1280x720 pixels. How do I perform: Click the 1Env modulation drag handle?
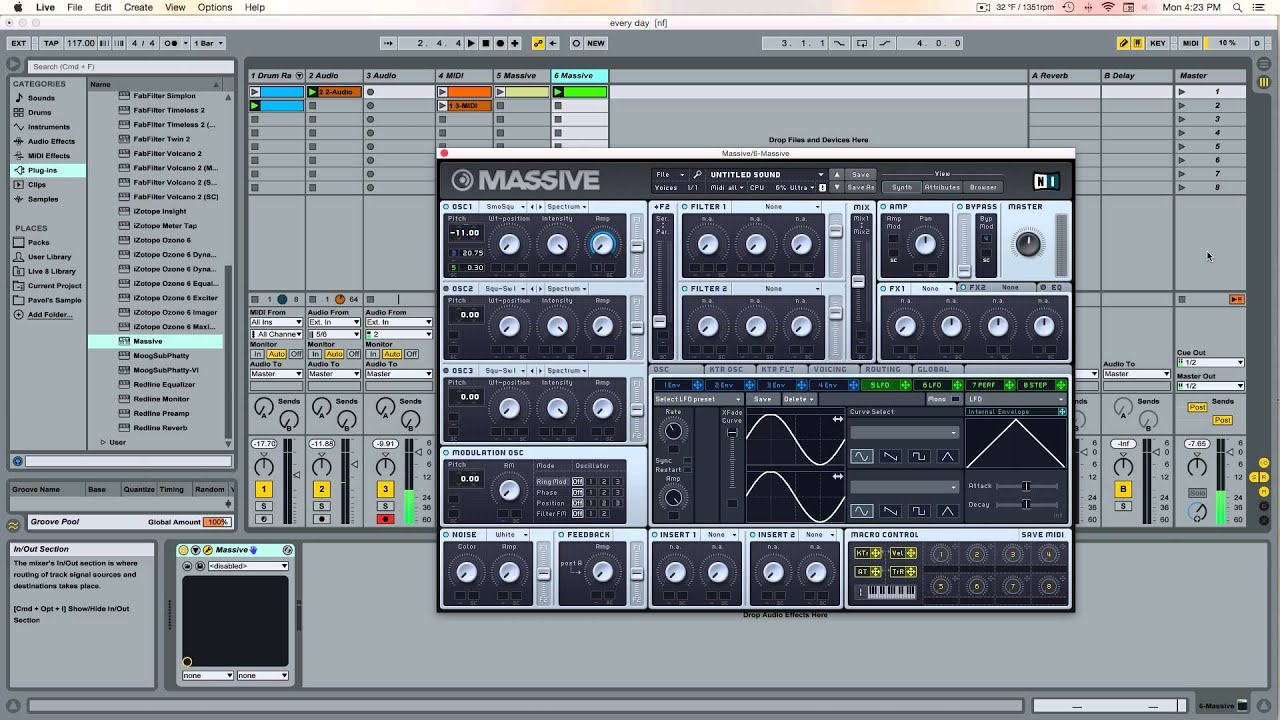point(696,385)
